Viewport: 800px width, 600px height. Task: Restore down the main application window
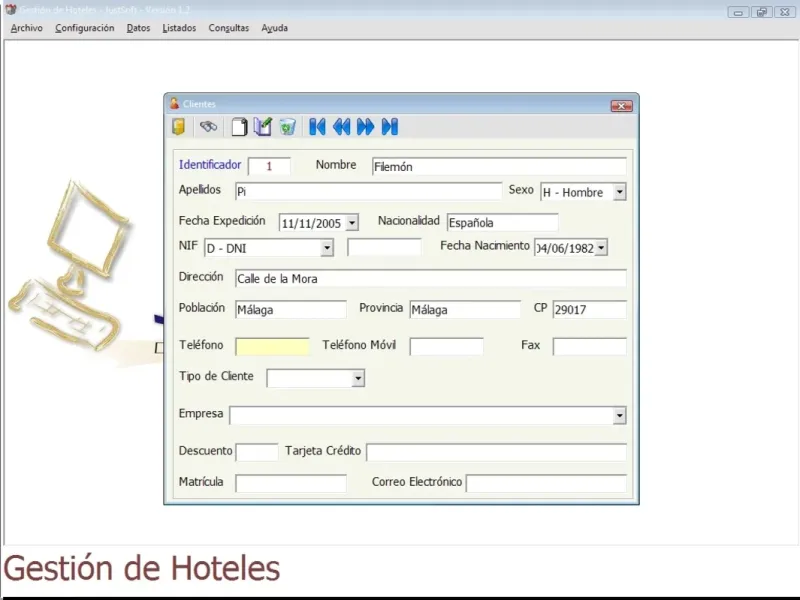point(761,12)
